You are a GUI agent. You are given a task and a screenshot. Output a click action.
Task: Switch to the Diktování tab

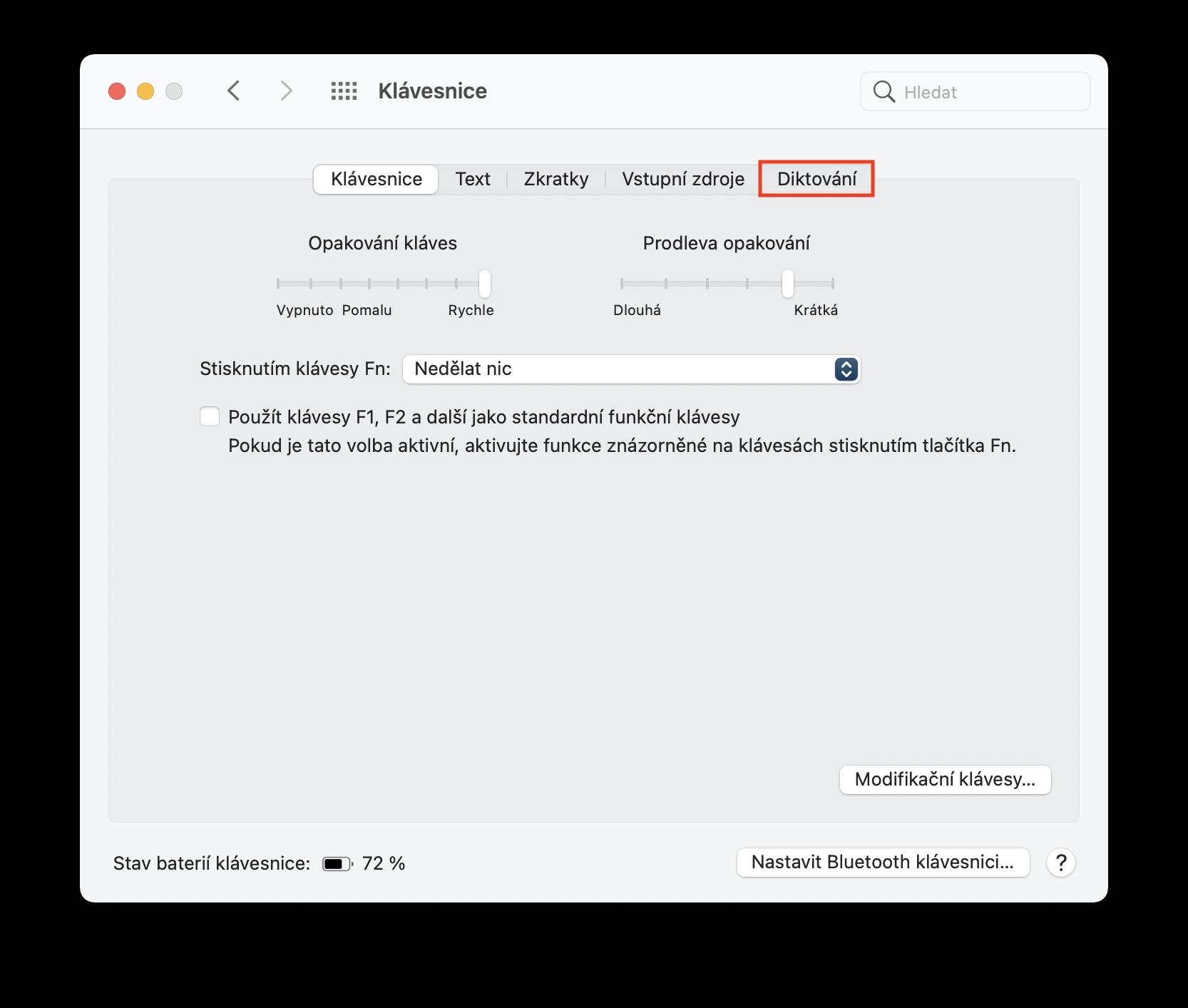pos(816,179)
